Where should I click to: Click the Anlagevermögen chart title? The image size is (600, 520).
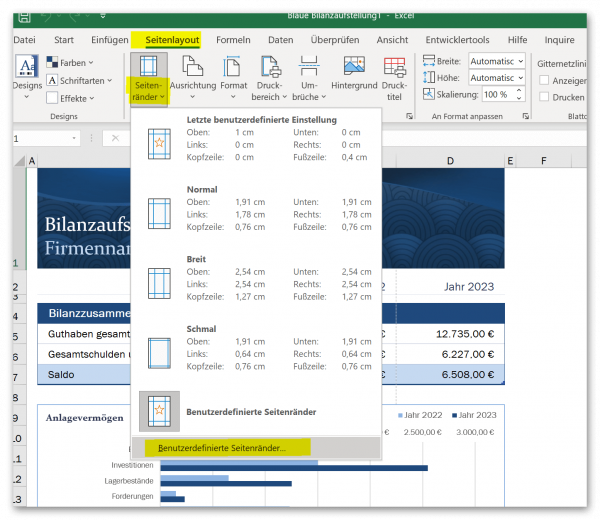85,418
